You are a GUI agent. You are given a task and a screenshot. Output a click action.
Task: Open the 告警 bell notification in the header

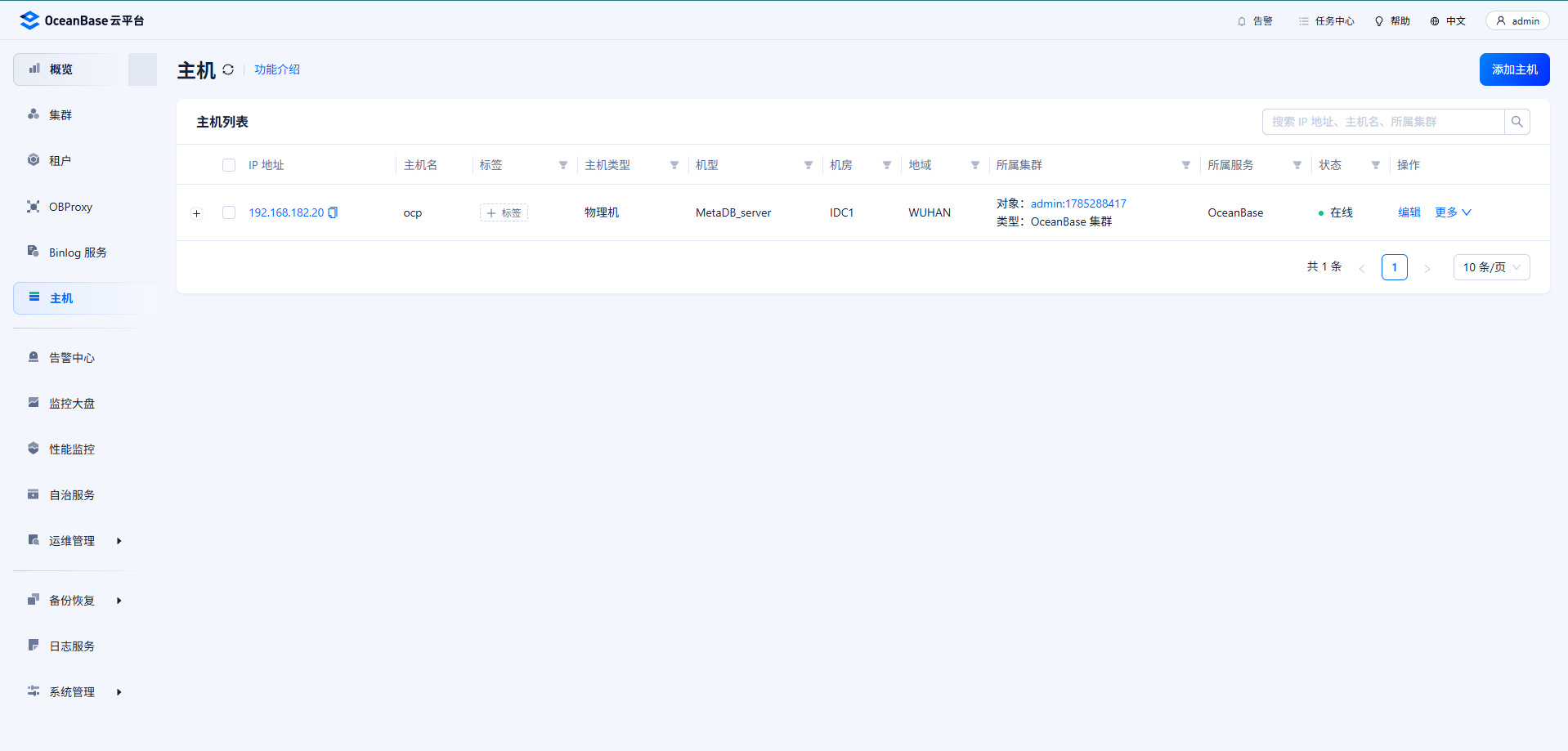[x=1255, y=21]
